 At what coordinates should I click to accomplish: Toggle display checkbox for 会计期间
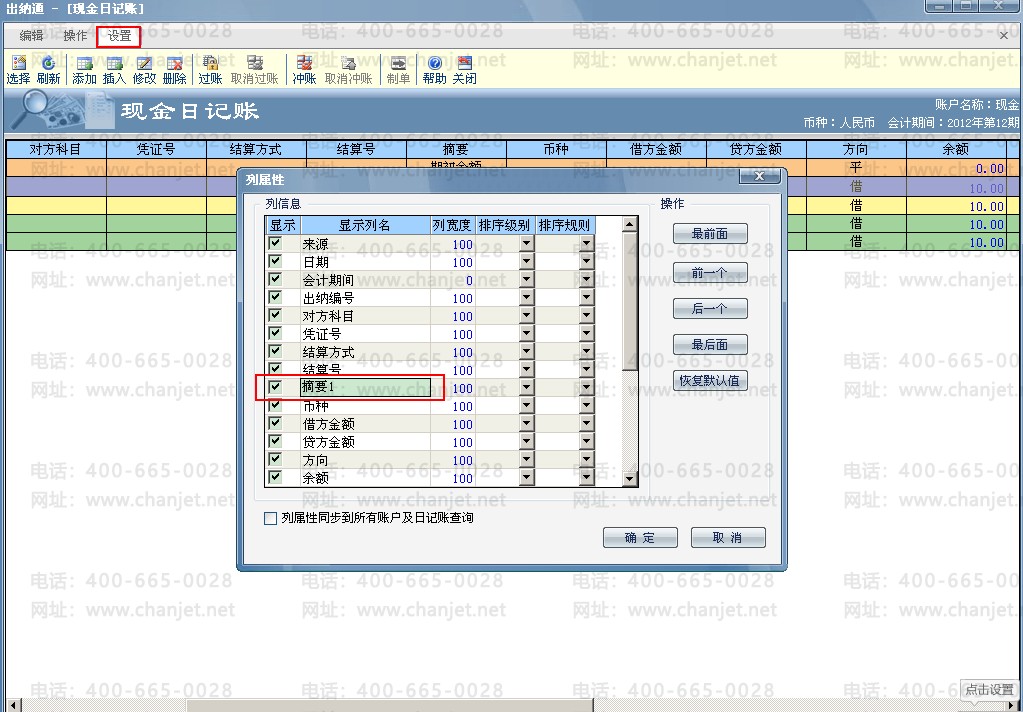coord(275,279)
